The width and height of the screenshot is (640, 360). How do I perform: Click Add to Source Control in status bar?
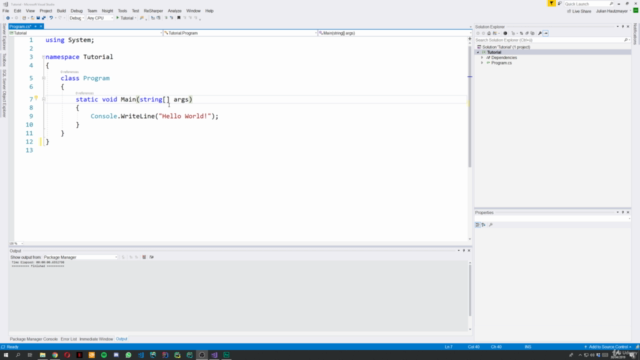pyautogui.click(x=609, y=347)
